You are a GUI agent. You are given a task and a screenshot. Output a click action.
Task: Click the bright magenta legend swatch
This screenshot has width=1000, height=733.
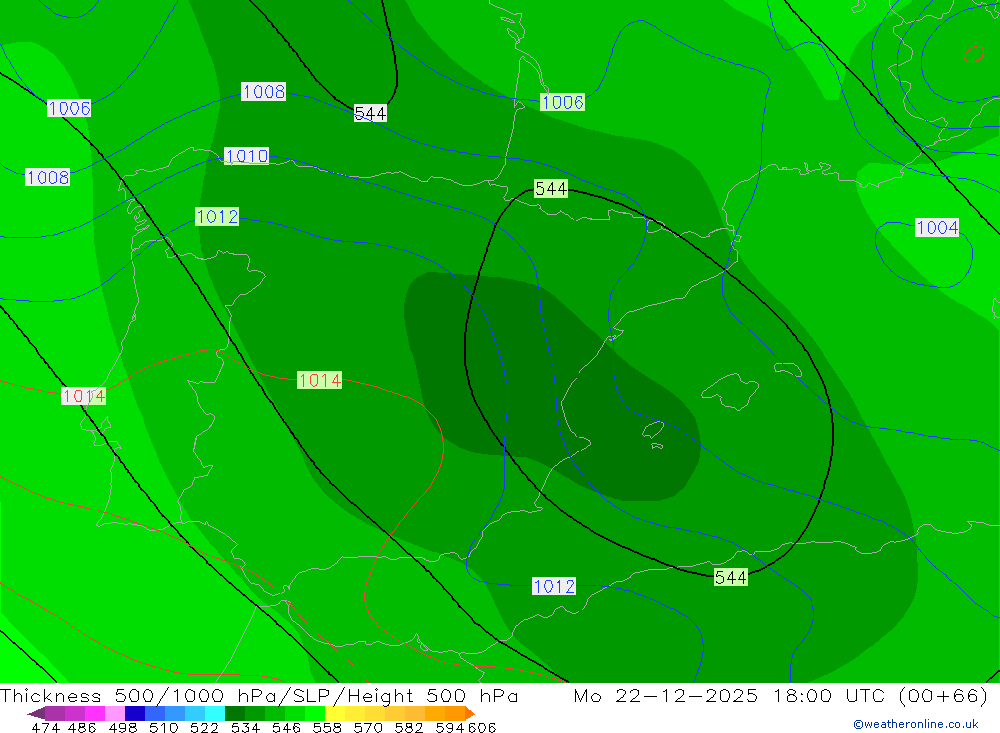[94, 713]
